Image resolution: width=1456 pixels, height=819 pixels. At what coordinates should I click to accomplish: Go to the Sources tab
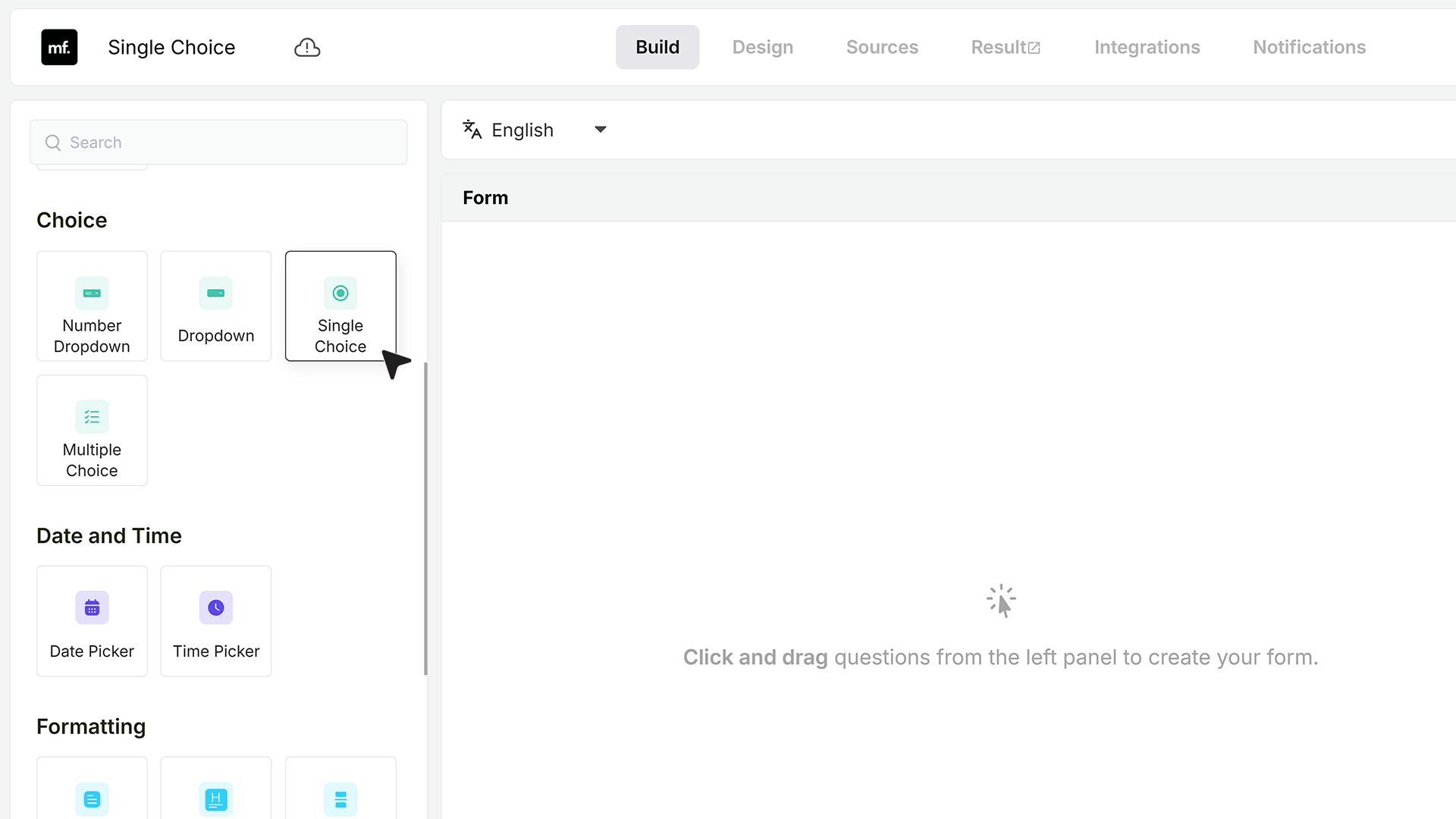click(x=882, y=47)
